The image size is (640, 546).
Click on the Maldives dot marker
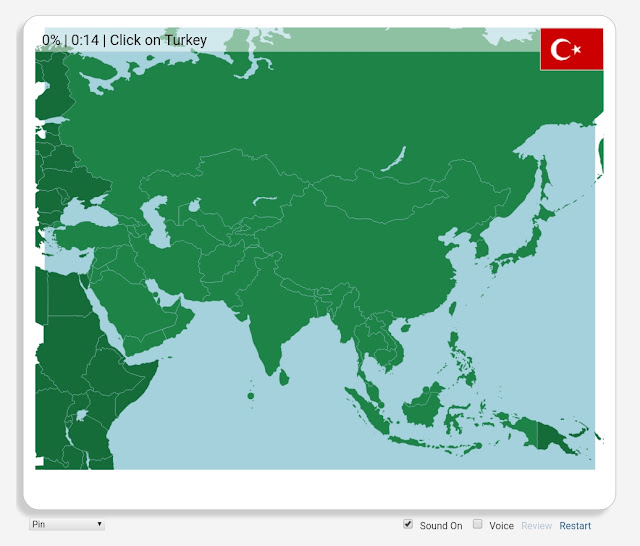click(251, 396)
